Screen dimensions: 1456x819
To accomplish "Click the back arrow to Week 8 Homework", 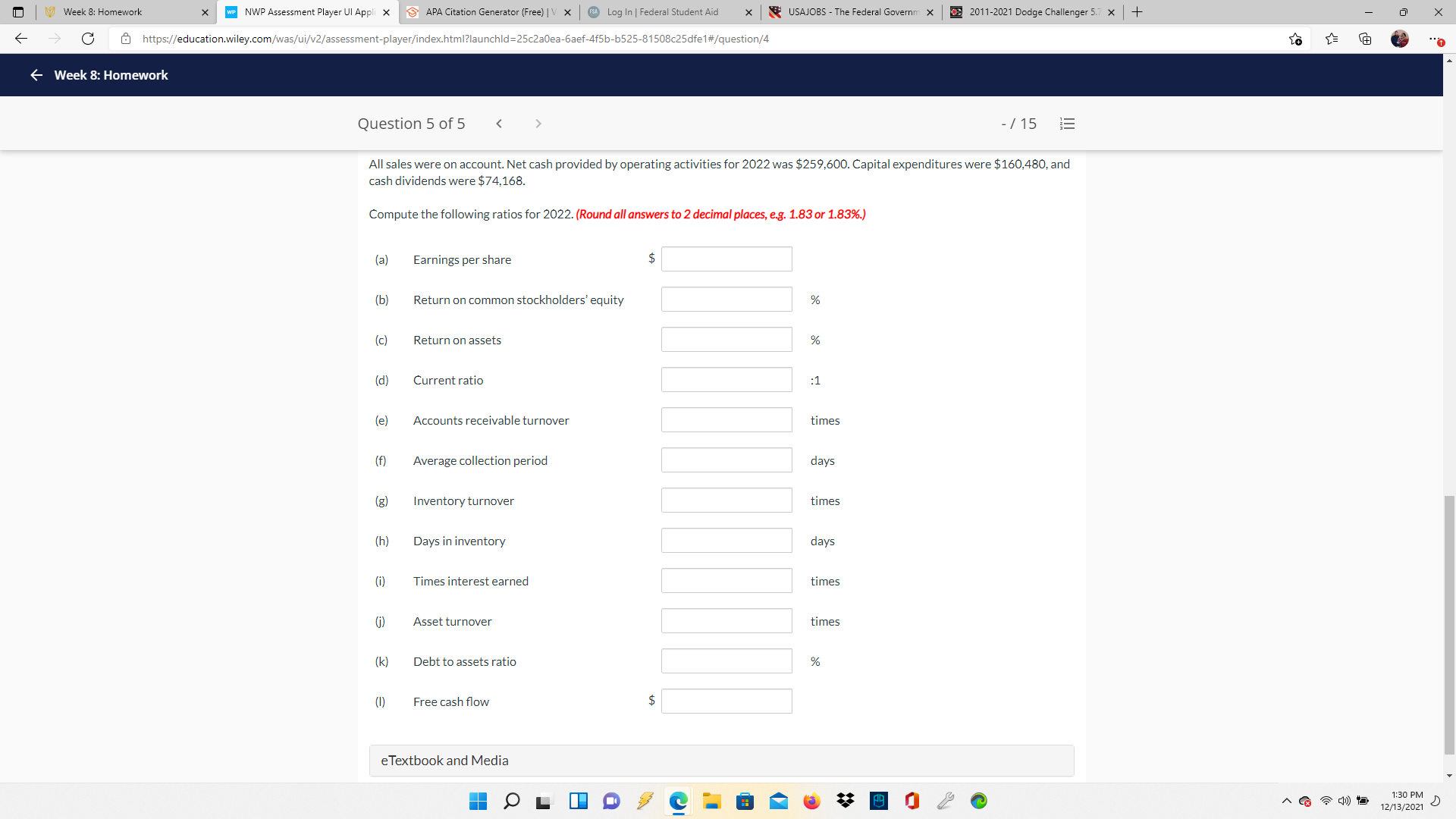I will (x=36, y=75).
